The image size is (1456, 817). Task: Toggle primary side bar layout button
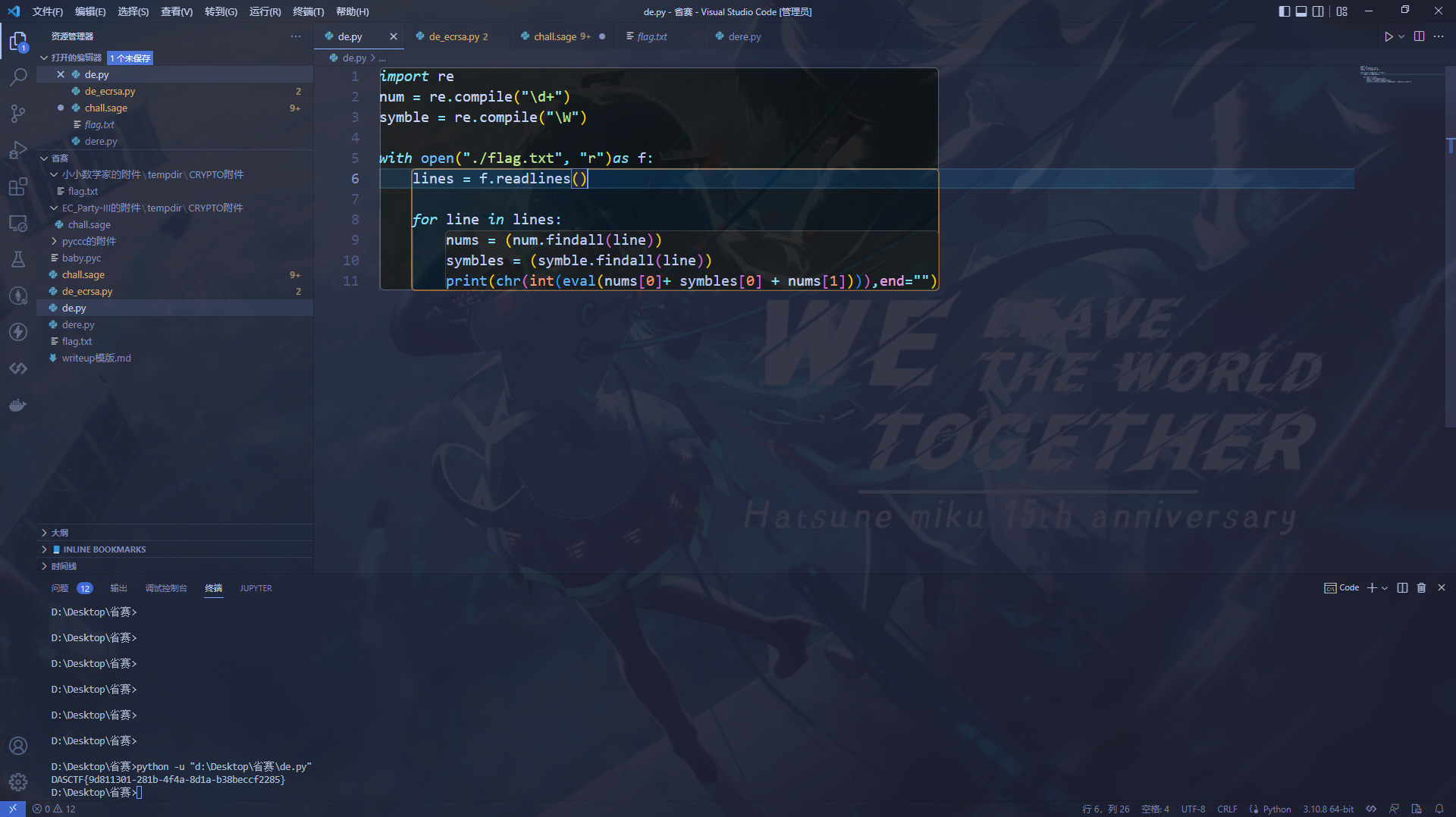point(1284,11)
